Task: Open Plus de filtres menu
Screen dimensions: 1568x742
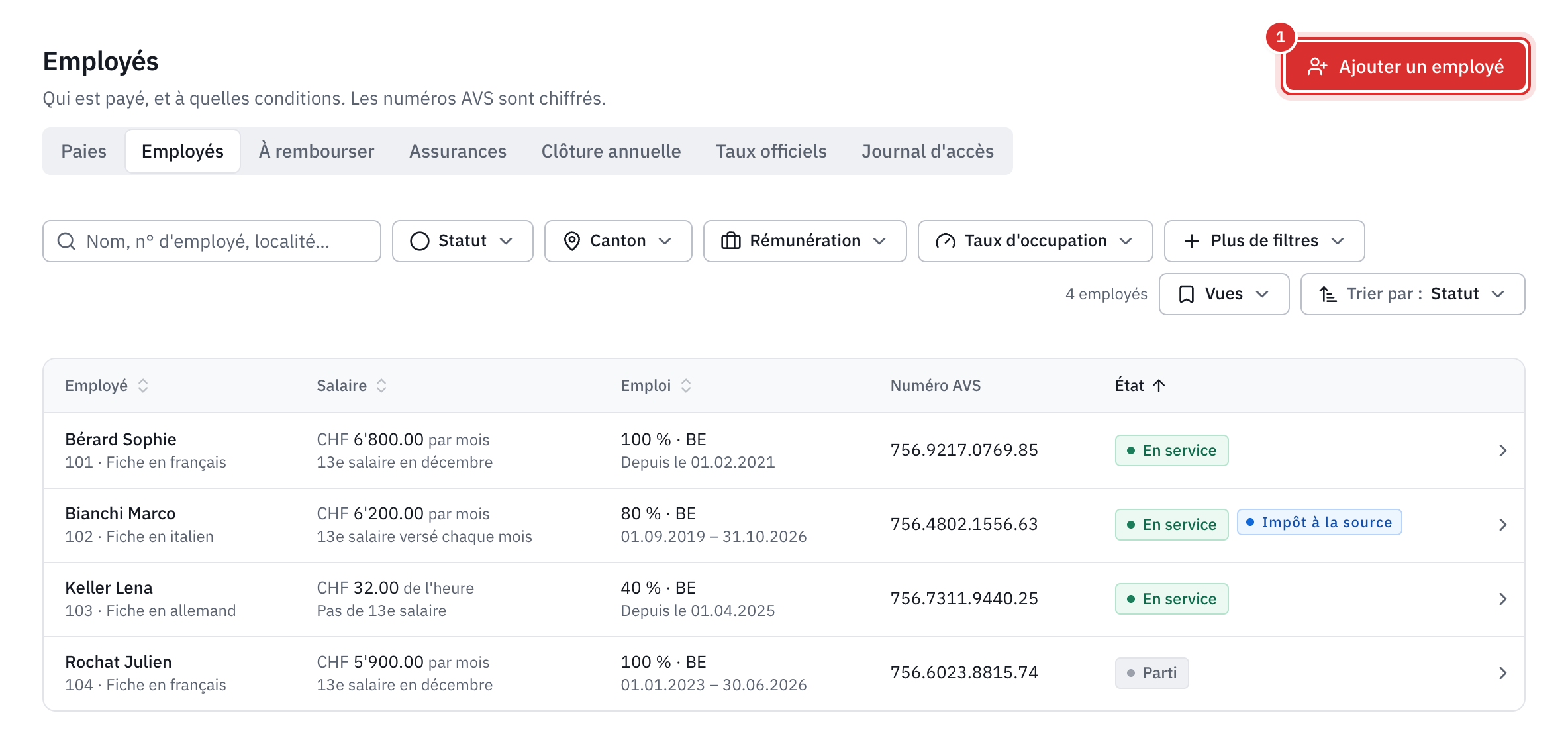Action: point(1265,241)
